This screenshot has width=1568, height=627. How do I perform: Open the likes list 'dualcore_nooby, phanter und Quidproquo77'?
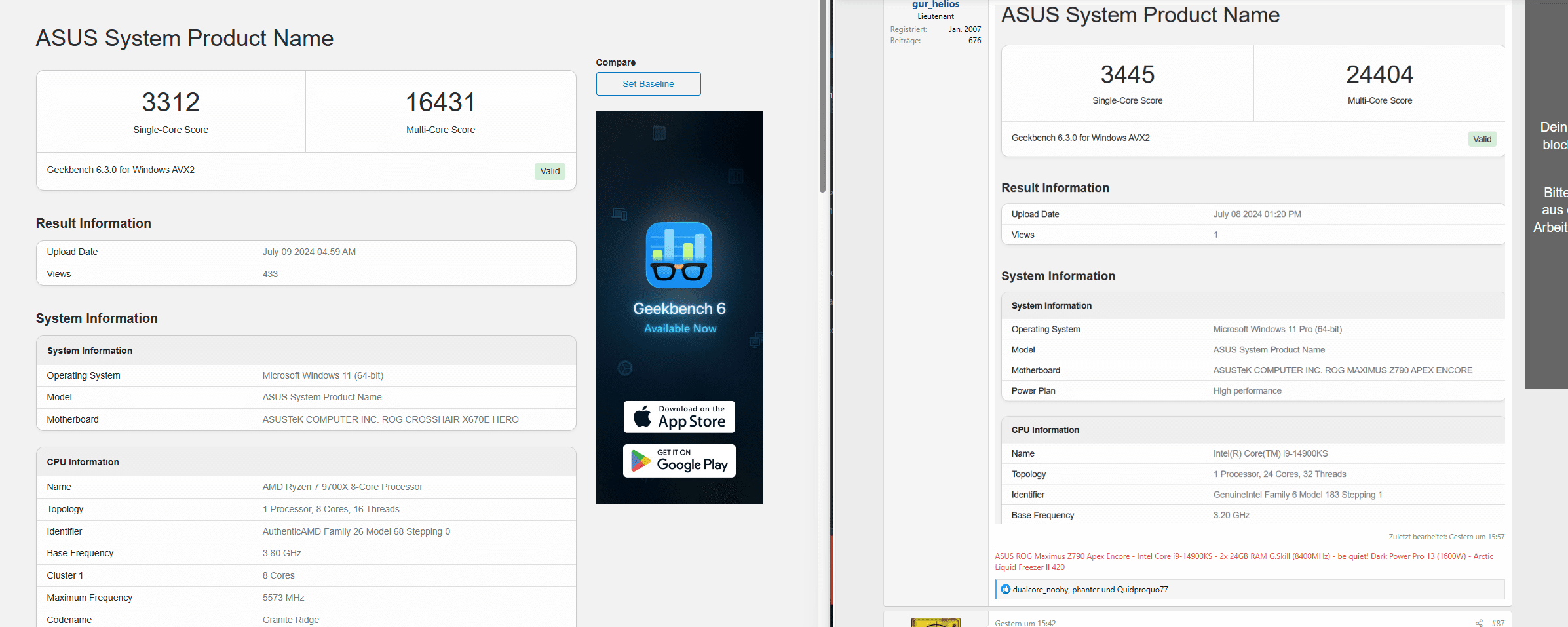1090,590
